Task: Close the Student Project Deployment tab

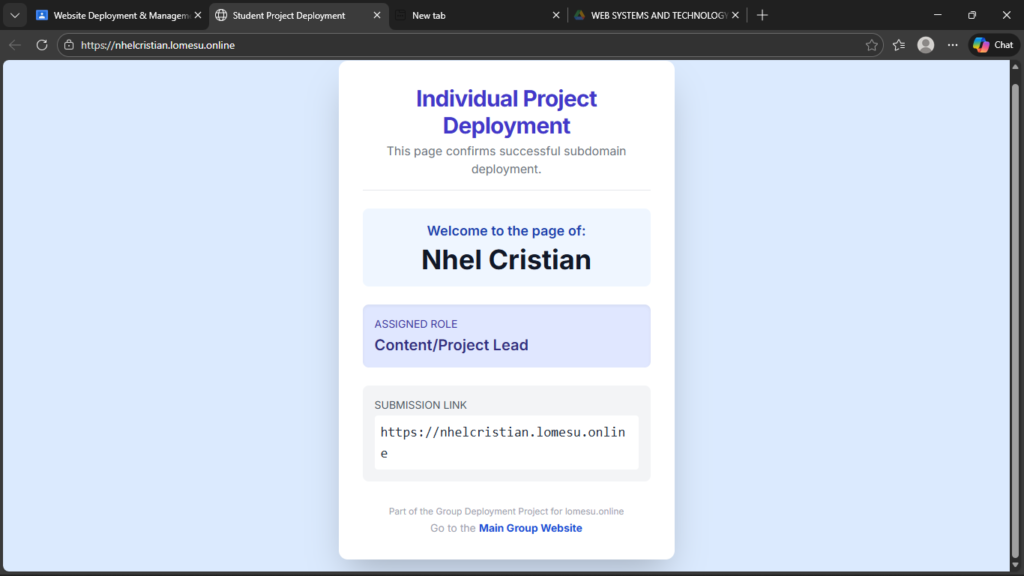Action: click(x=377, y=15)
